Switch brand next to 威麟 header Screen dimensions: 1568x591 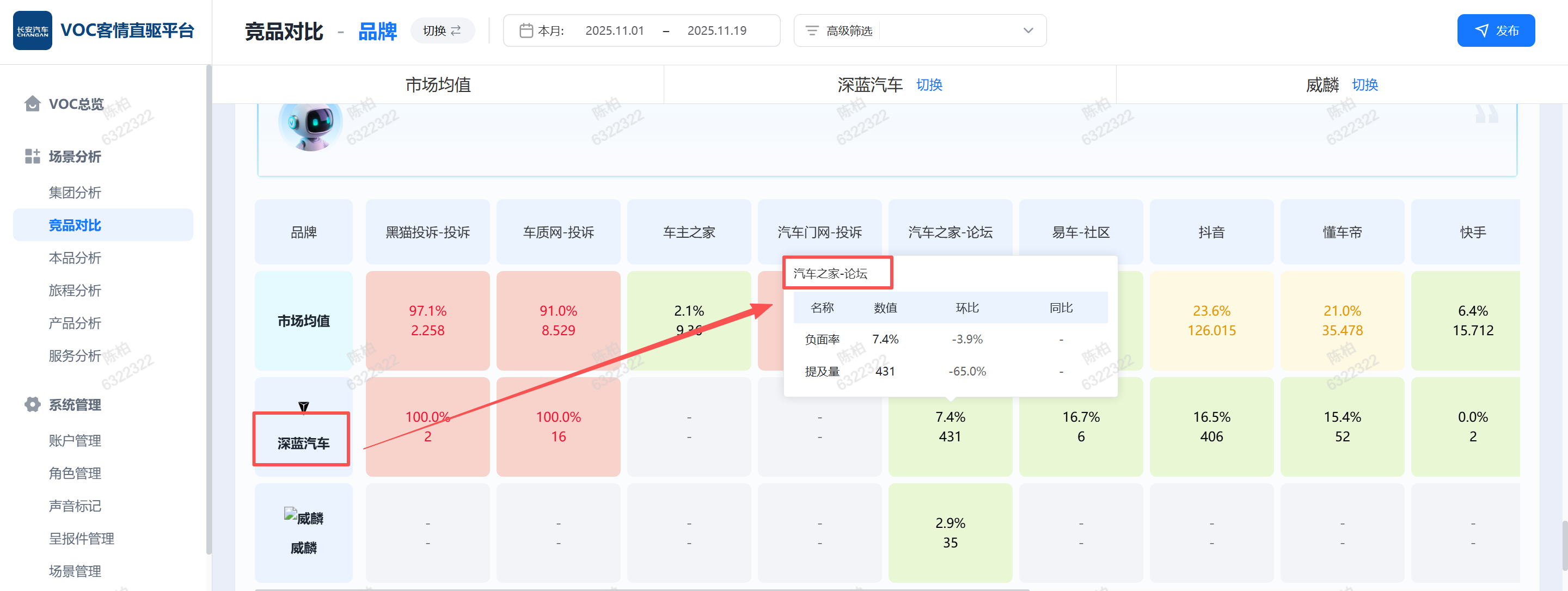pos(1365,84)
